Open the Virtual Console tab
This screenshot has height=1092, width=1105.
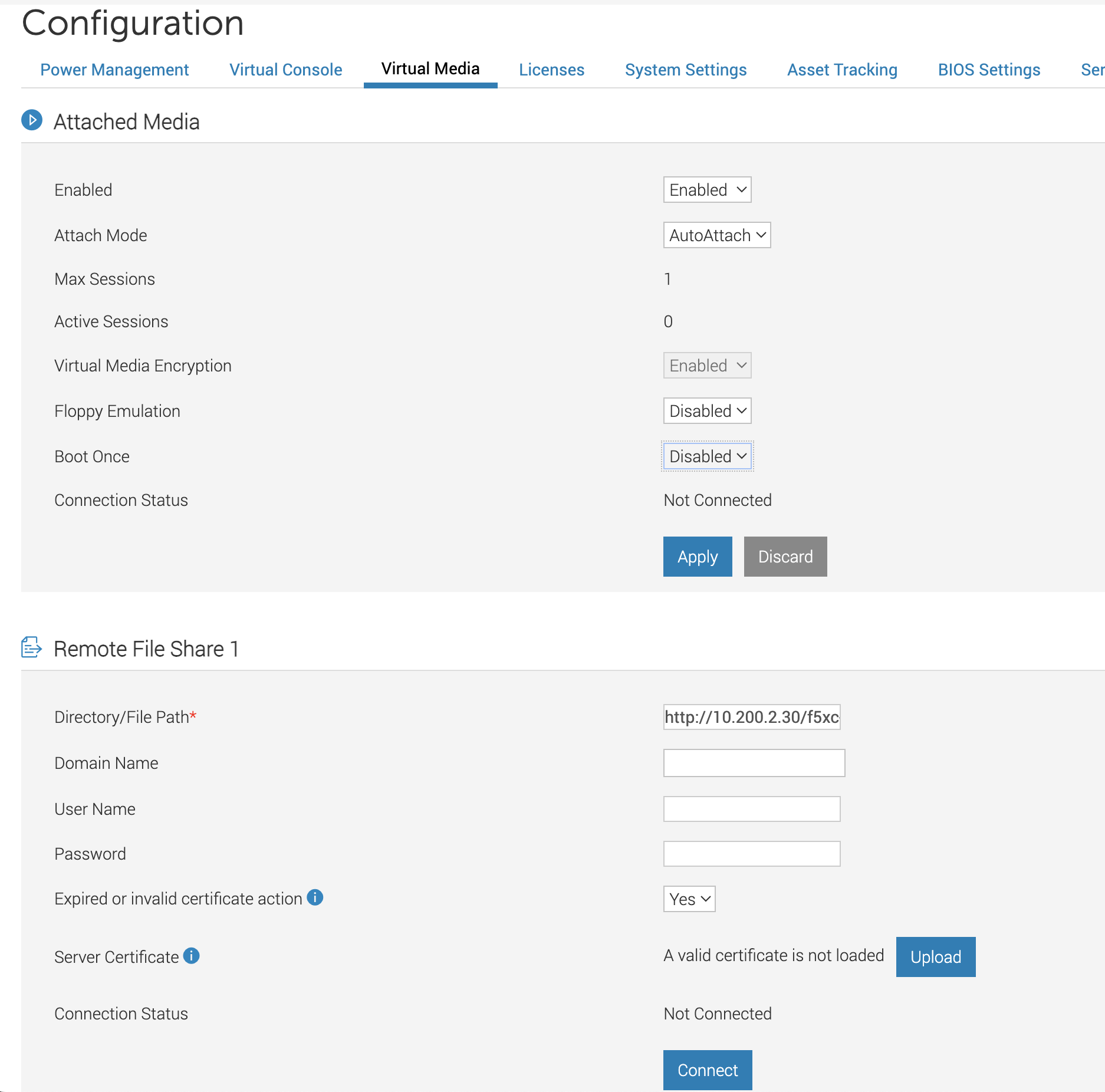tap(285, 70)
